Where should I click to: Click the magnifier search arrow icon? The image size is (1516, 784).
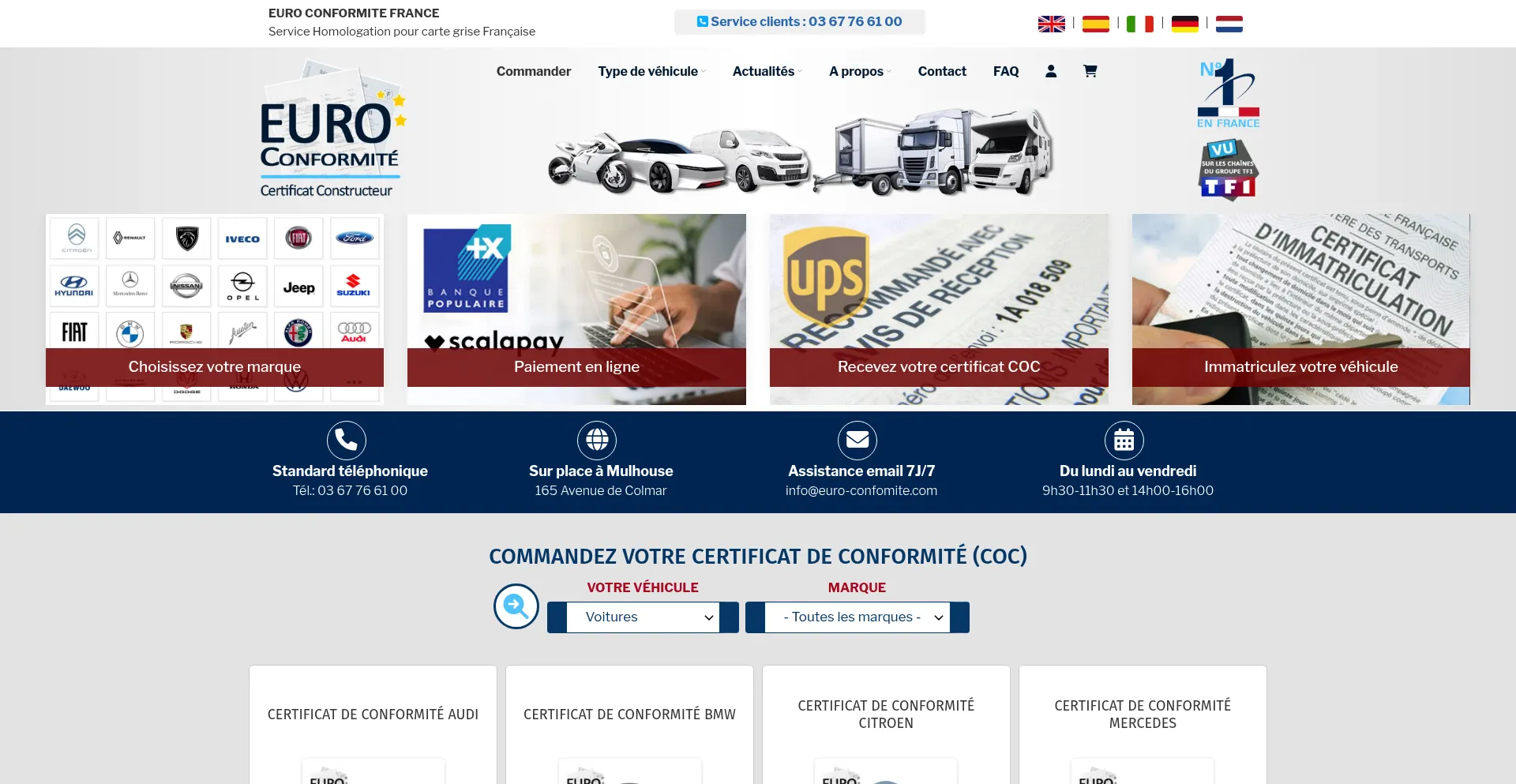pos(516,606)
